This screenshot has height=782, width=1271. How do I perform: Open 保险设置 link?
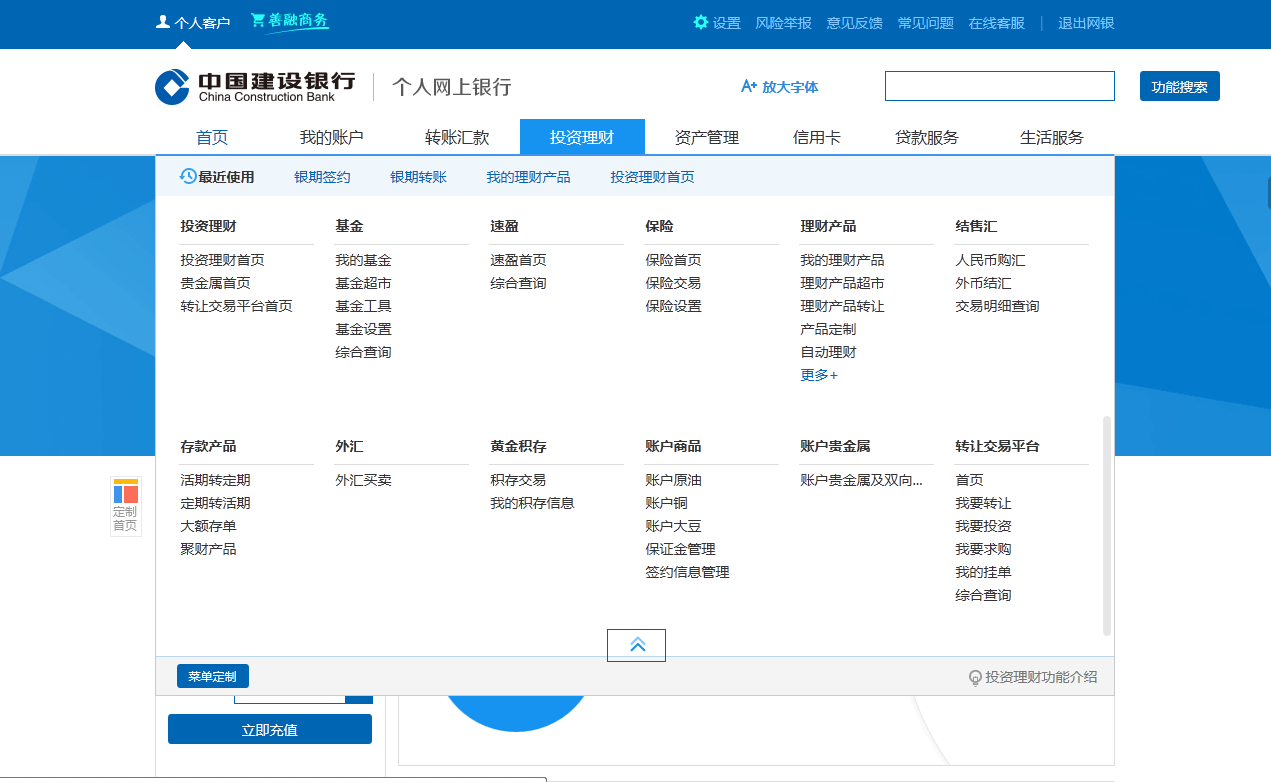(673, 306)
